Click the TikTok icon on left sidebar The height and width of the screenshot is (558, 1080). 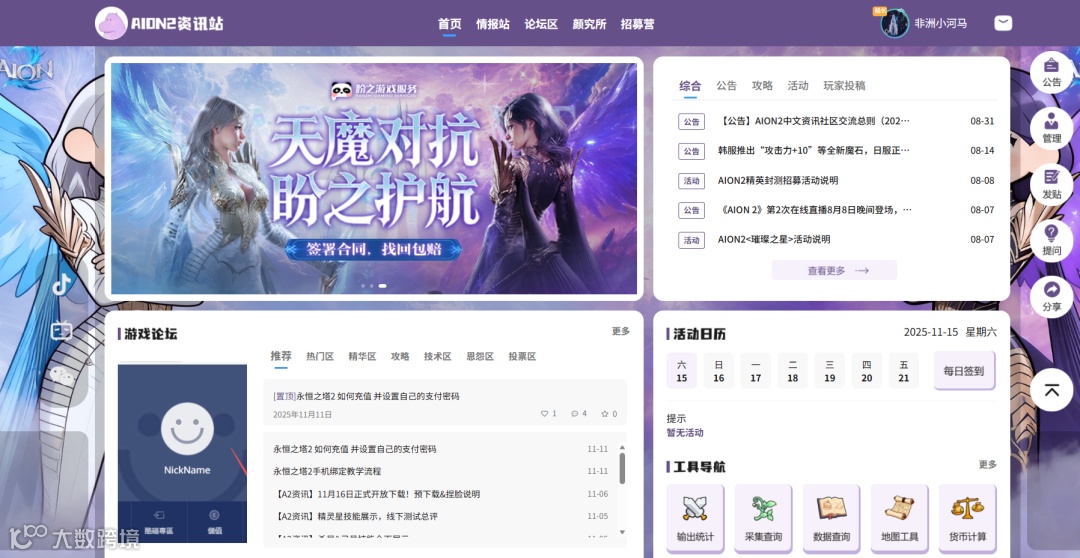62,284
